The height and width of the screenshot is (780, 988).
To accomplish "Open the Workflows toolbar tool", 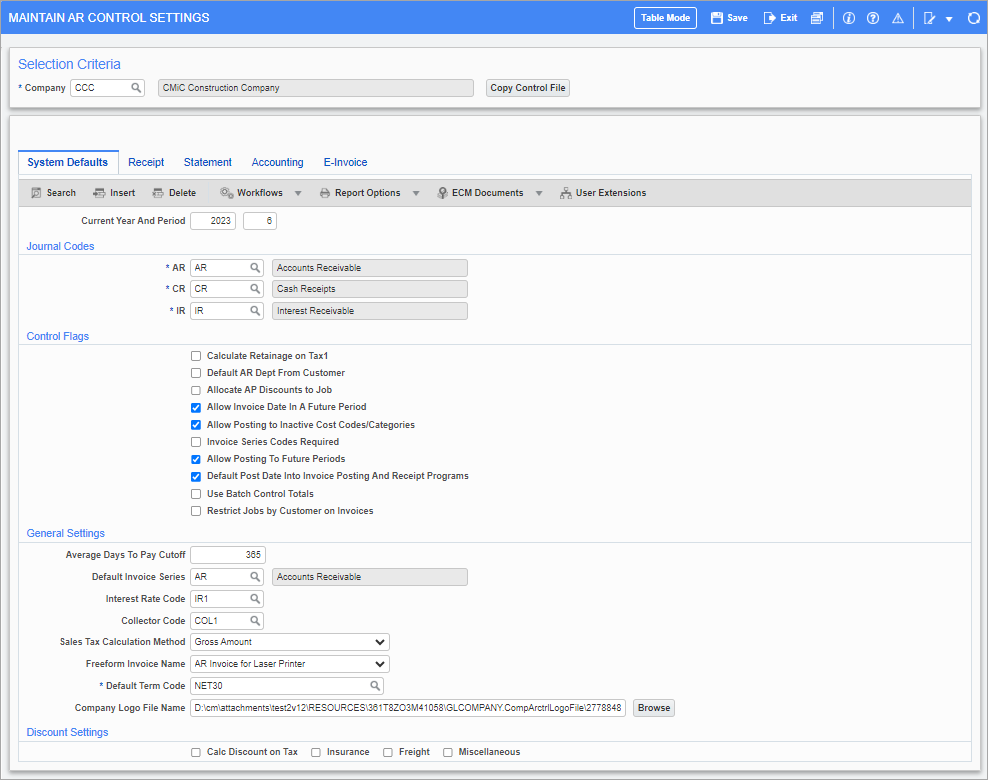I will click(x=253, y=192).
